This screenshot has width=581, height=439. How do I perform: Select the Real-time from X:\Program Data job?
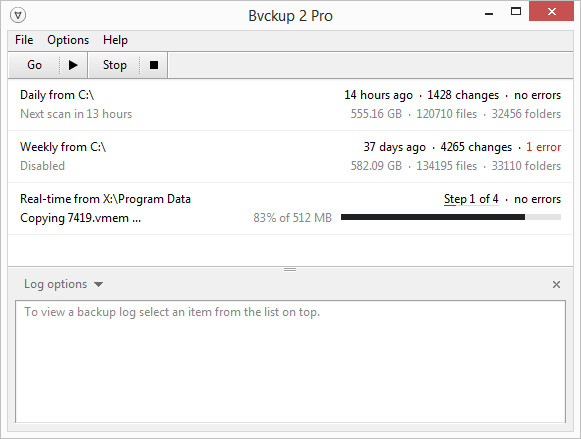pyautogui.click(x=290, y=208)
